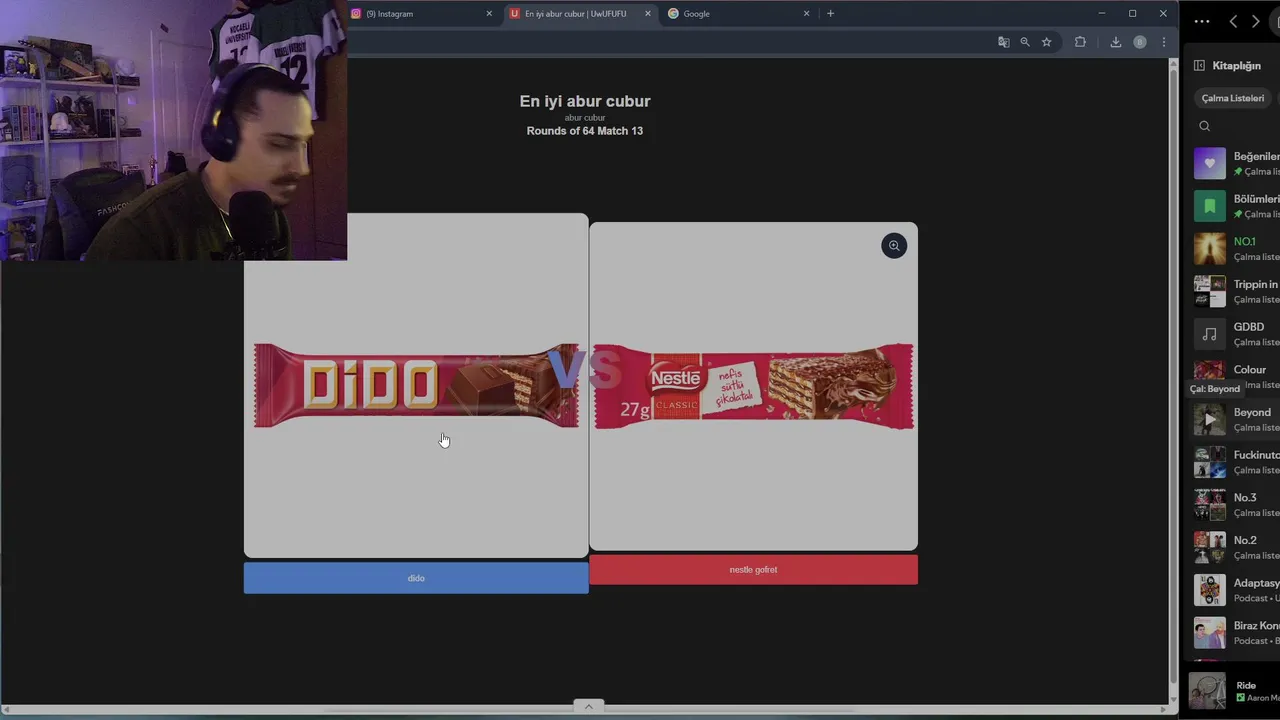The image size is (1280, 720).
Task: Open the No.3 playlist
Action: pos(1236,505)
